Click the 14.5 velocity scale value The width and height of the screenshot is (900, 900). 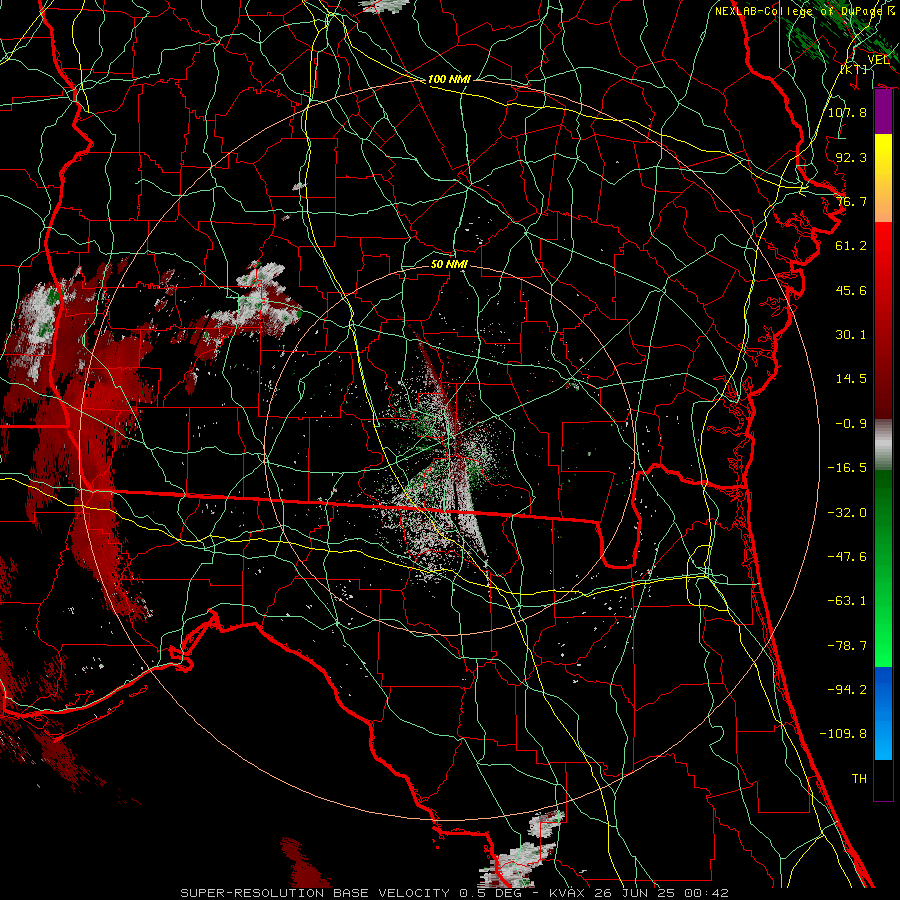[x=851, y=379]
